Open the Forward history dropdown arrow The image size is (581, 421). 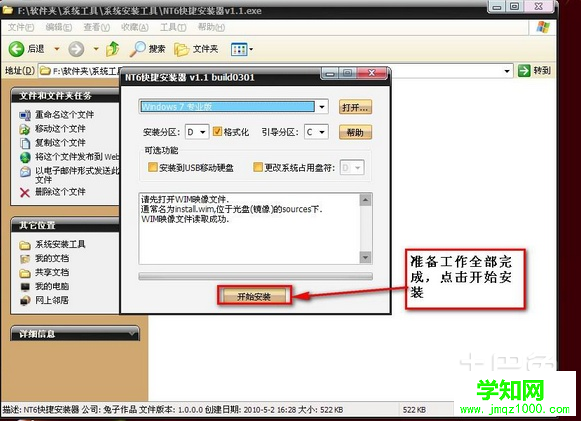click(96, 49)
